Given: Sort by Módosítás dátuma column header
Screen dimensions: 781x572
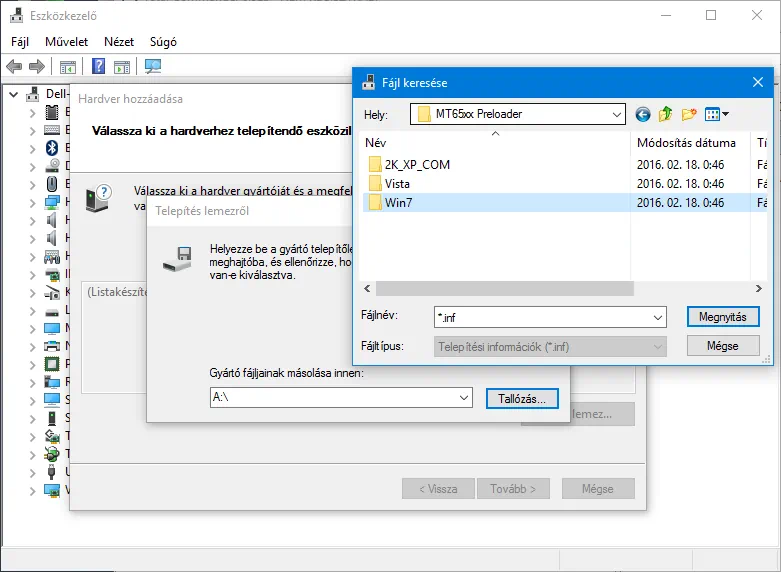Looking at the screenshot, I should coord(686,143).
